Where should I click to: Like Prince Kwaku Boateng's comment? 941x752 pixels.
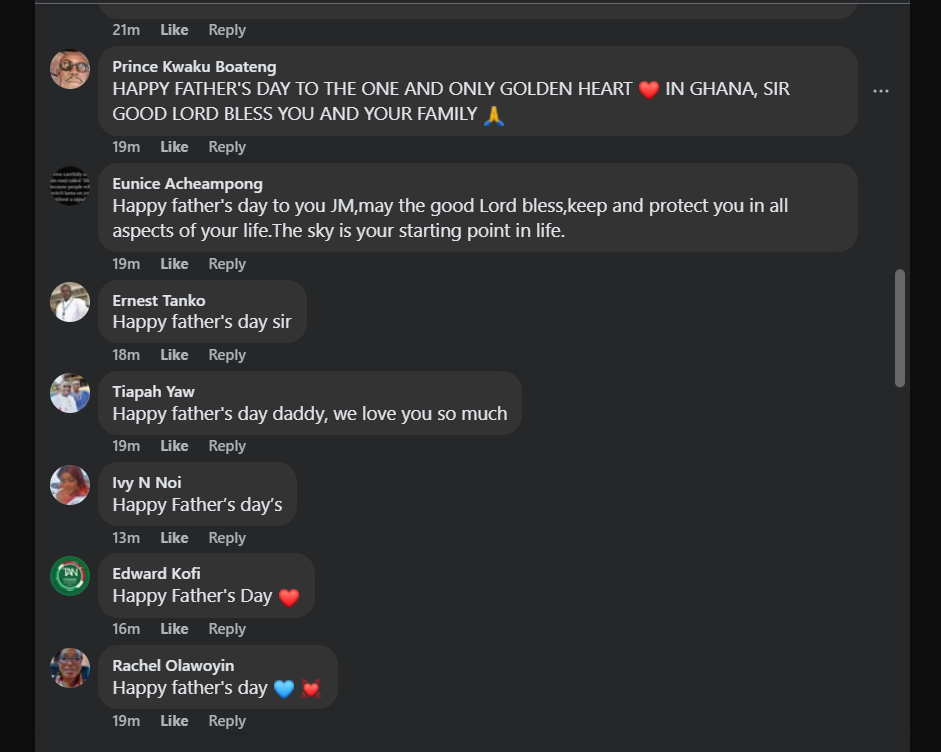[x=174, y=147]
